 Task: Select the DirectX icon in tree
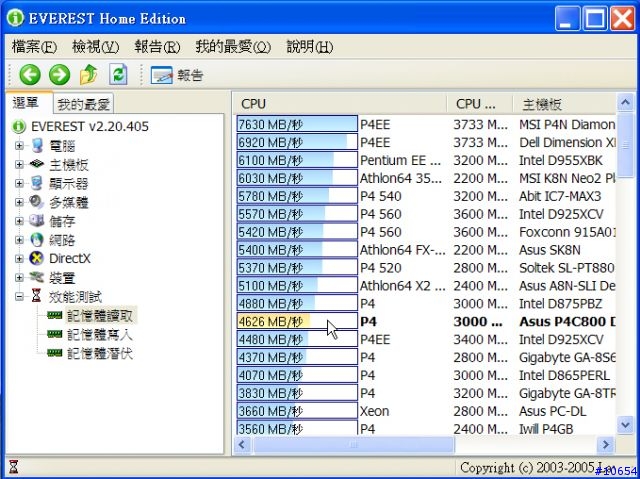tap(37, 258)
